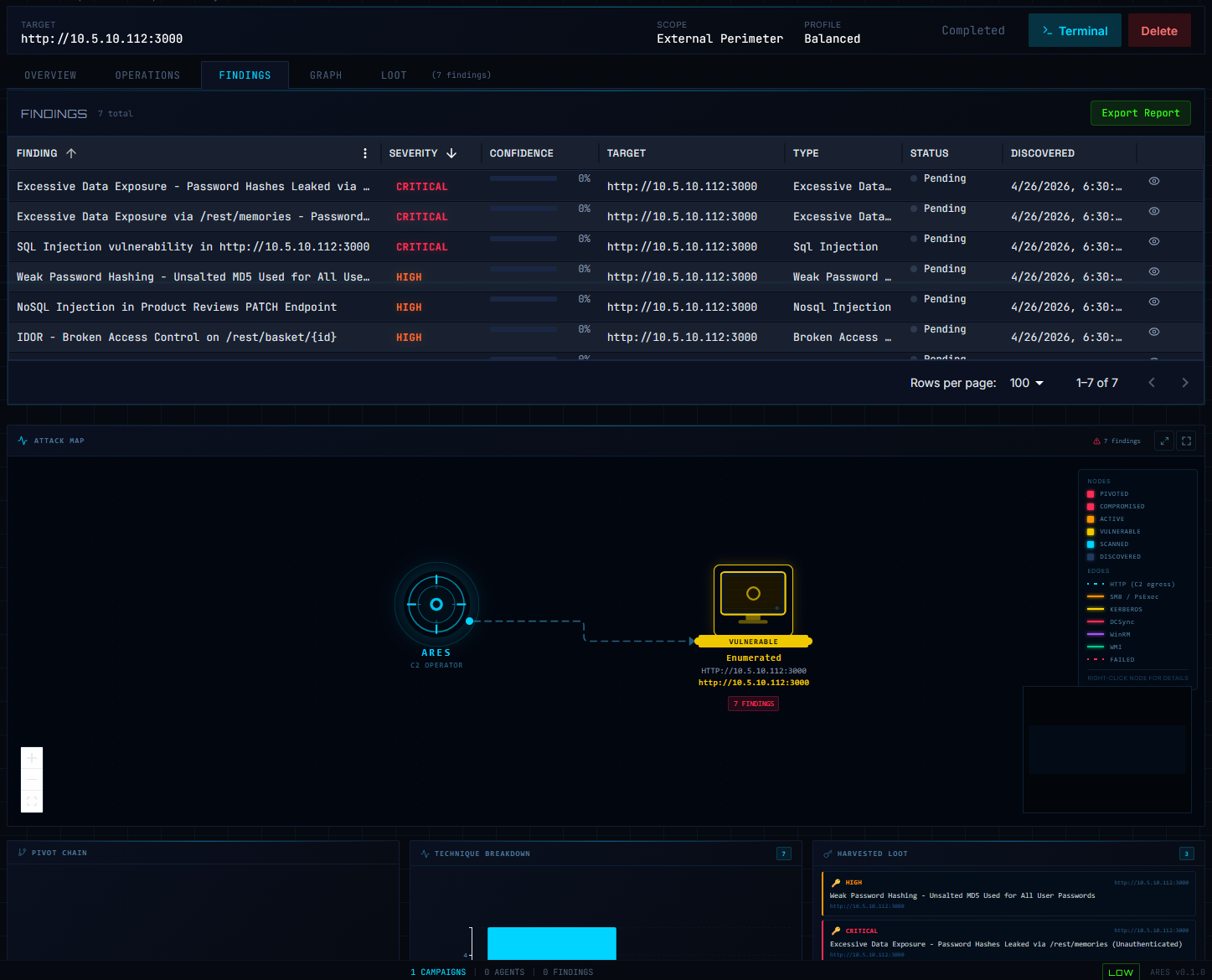
Task: Open the Excessive Data Exposure CRITICAL loot card
Action: tap(1008, 941)
